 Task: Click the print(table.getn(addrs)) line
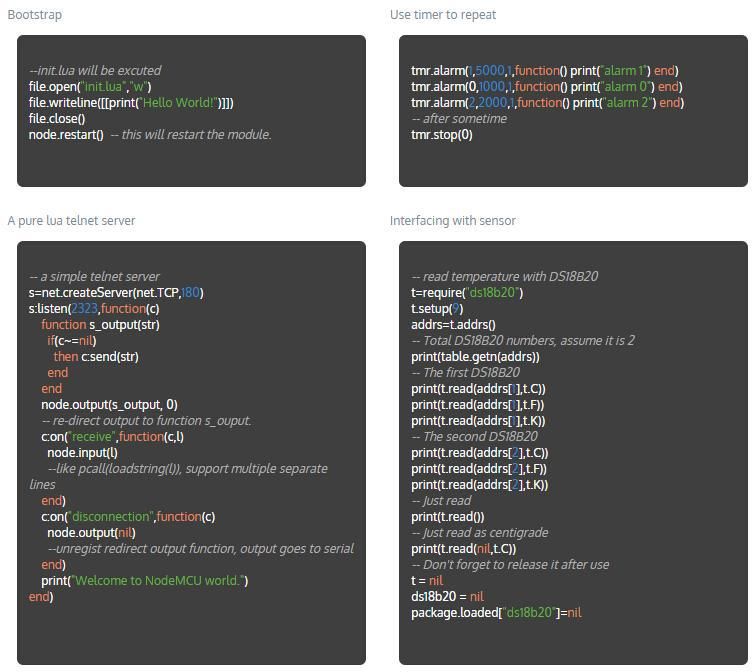coord(475,357)
